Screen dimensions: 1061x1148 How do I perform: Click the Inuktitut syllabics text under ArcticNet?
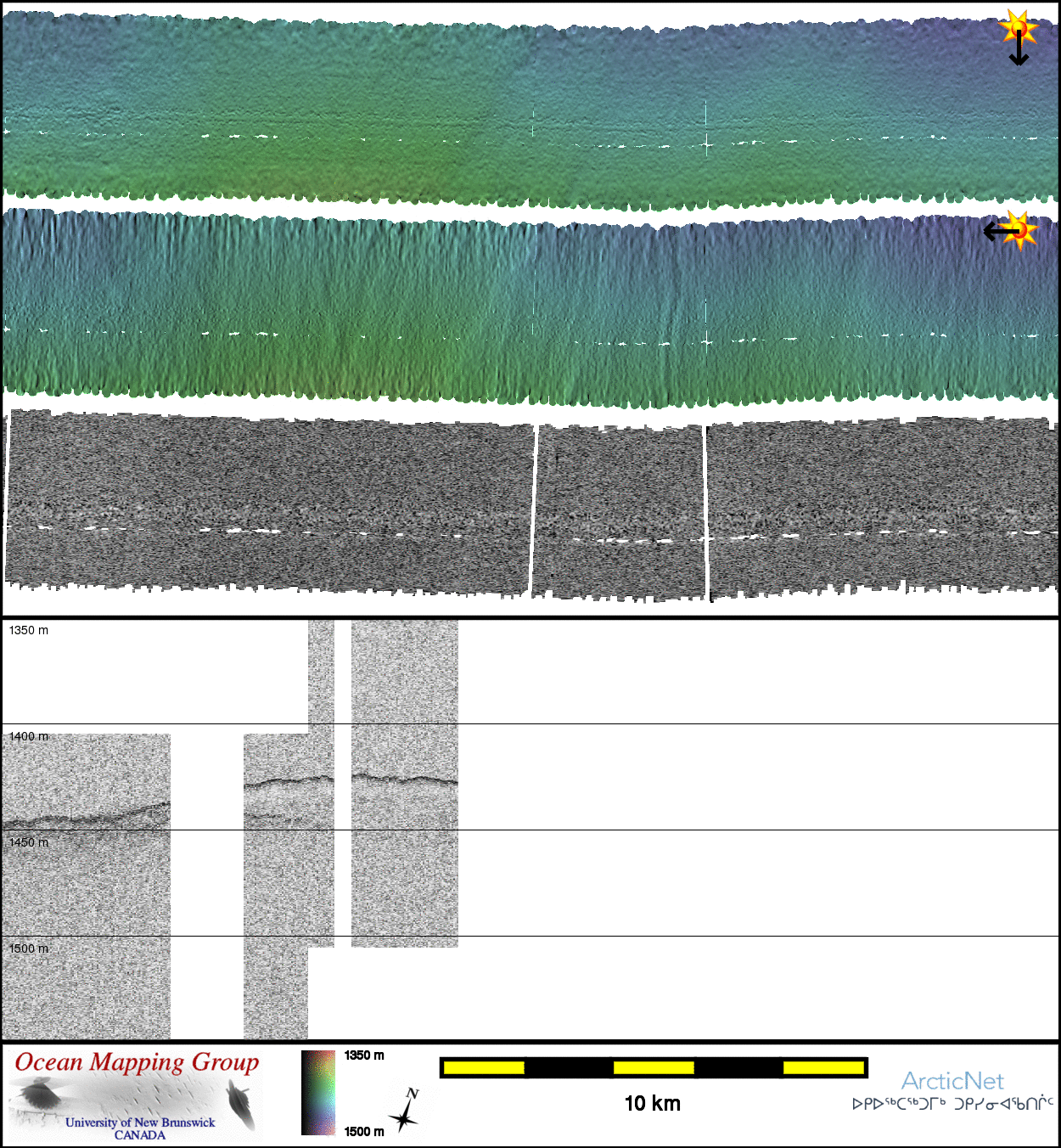point(952,1104)
